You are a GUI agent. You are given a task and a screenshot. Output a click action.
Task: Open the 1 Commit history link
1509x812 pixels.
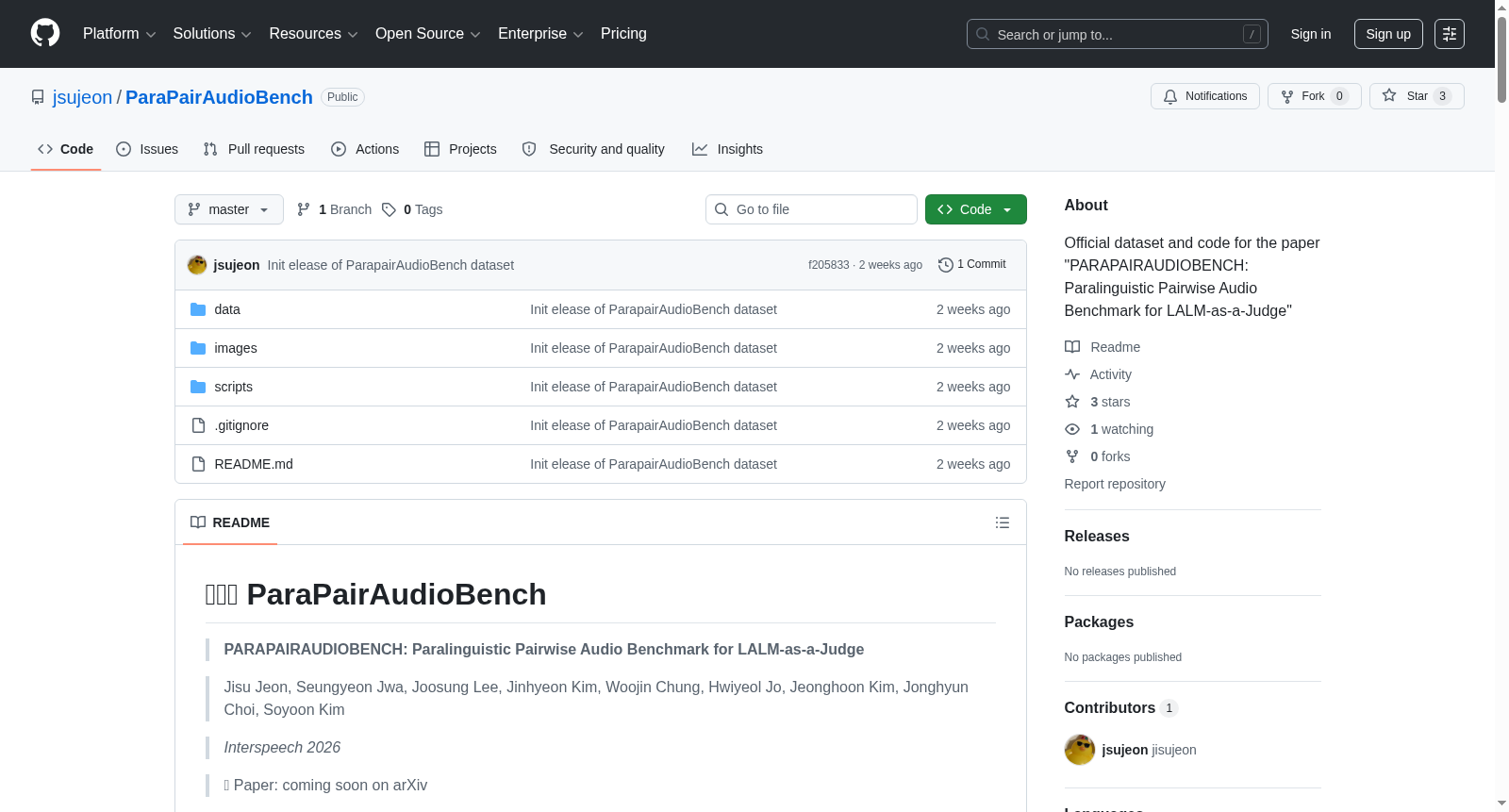click(x=972, y=265)
